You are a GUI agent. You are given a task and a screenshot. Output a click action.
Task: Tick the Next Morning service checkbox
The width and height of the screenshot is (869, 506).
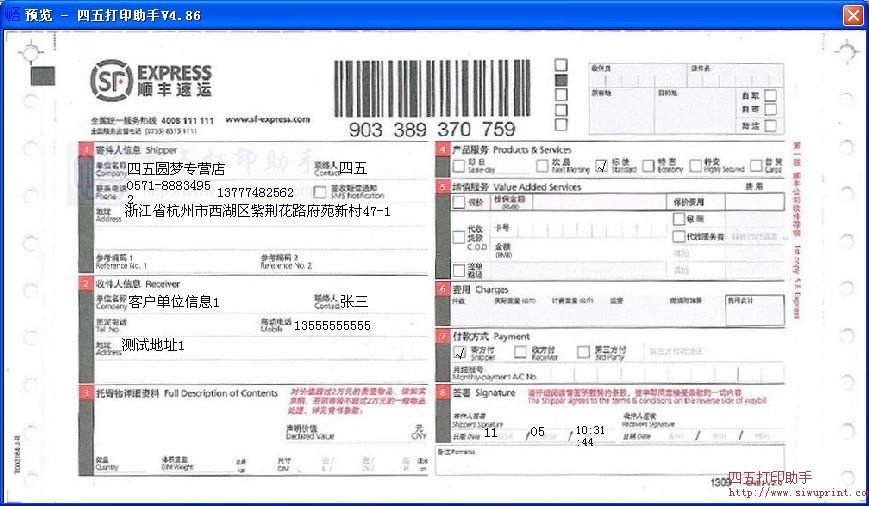click(x=542, y=166)
